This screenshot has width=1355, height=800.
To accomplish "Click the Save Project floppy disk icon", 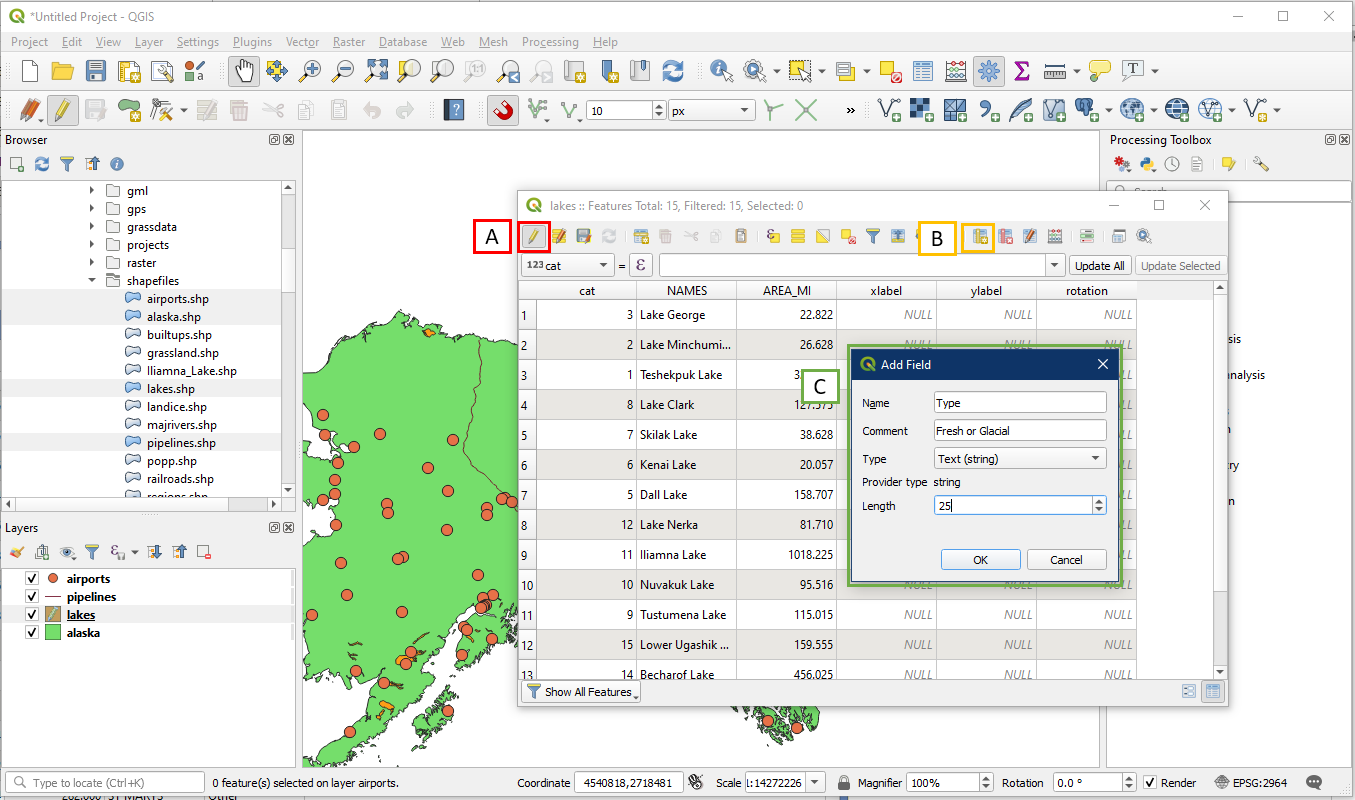I will pos(96,71).
